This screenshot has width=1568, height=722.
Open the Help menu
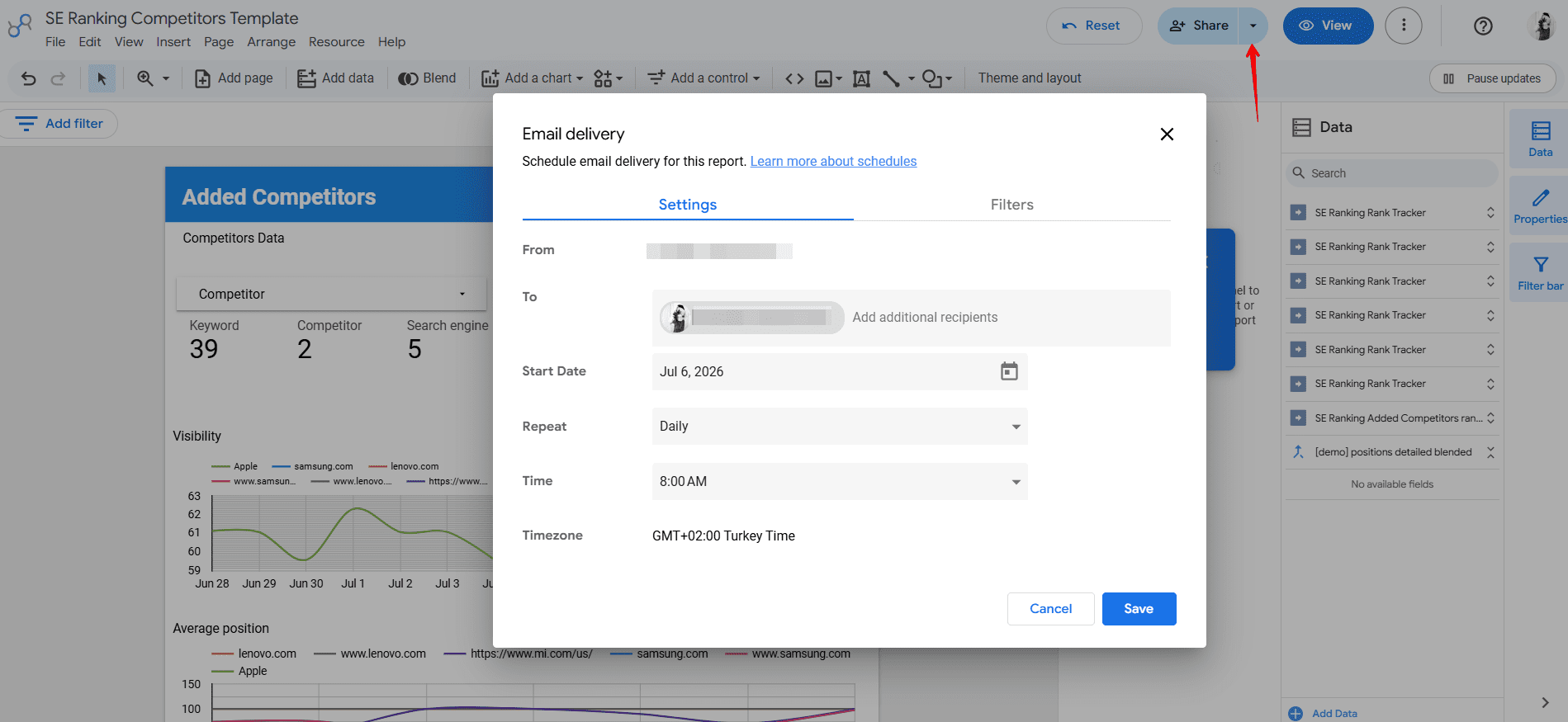[391, 42]
